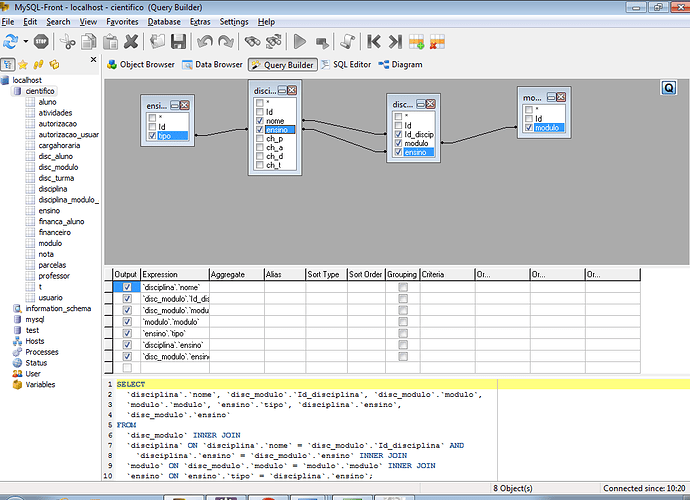Check the ch_p field in disci... table
Image resolution: width=690 pixels, height=500 pixels.
260,138
